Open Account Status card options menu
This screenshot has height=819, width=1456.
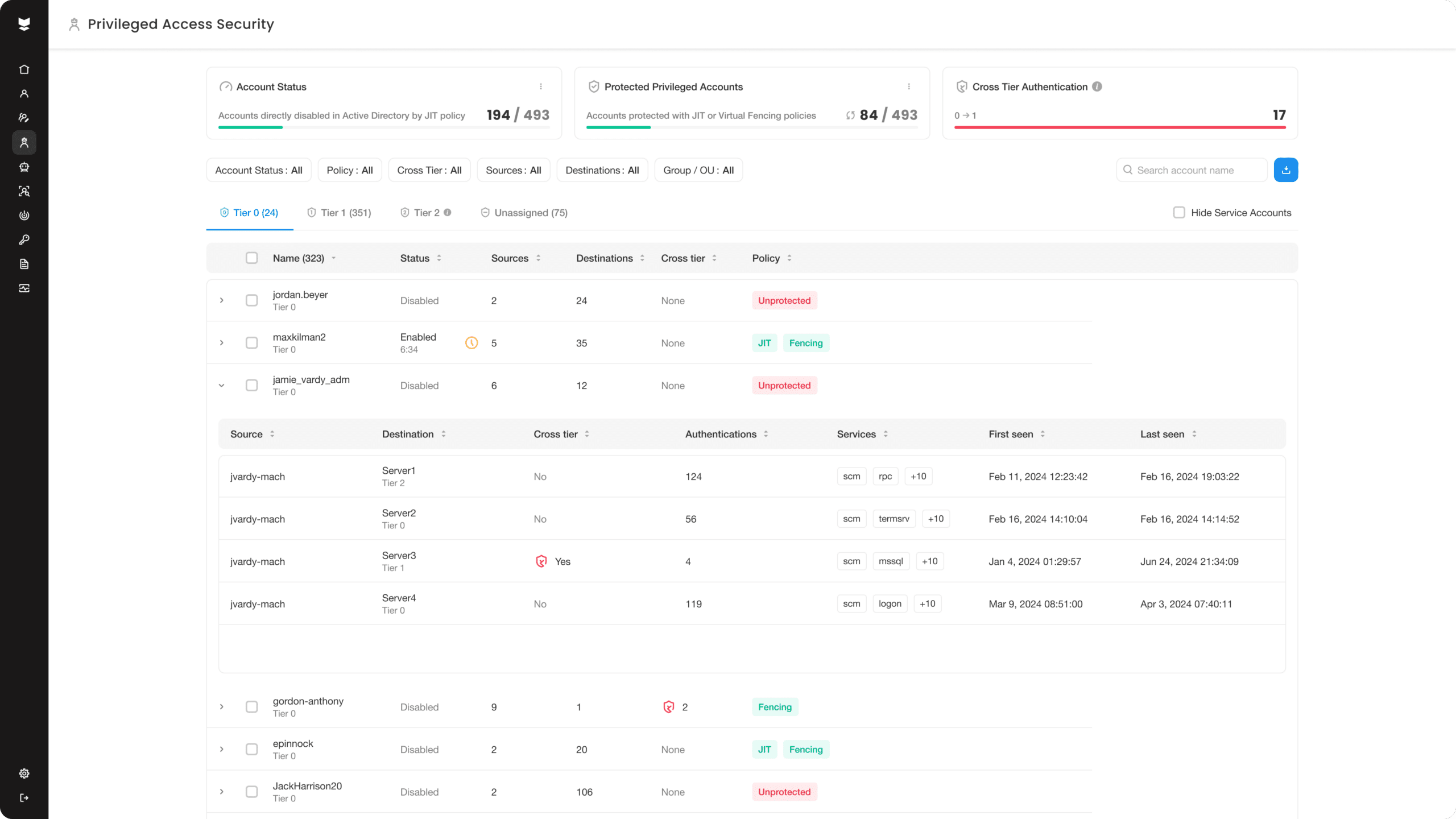541,86
